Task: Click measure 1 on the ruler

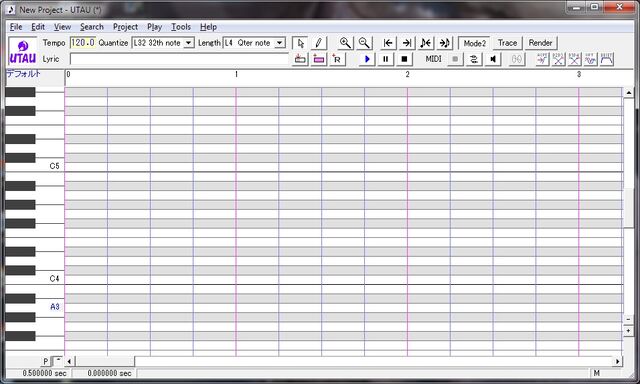Action: [236, 74]
